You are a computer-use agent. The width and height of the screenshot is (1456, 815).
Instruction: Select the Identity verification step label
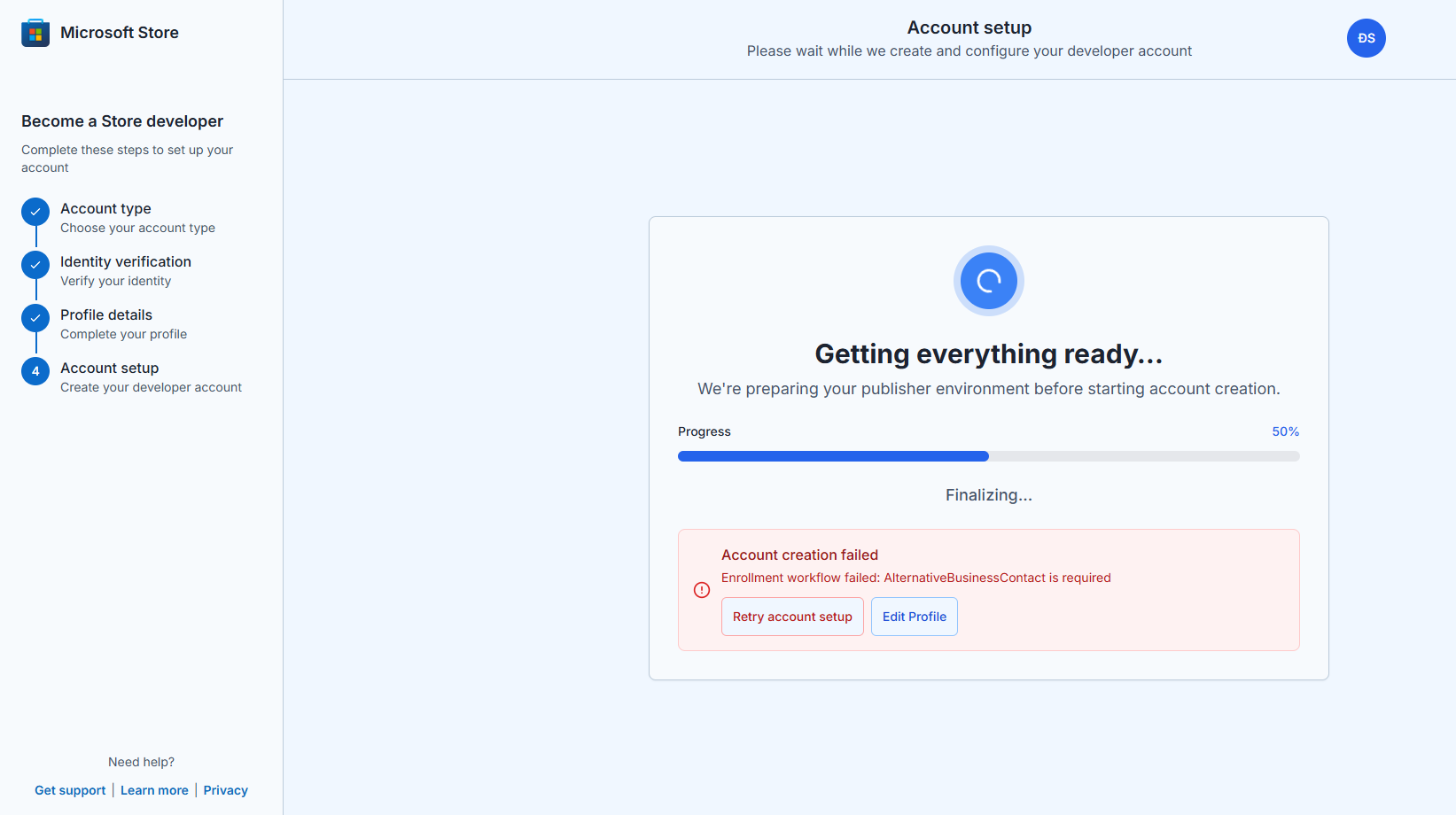pos(126,261)
